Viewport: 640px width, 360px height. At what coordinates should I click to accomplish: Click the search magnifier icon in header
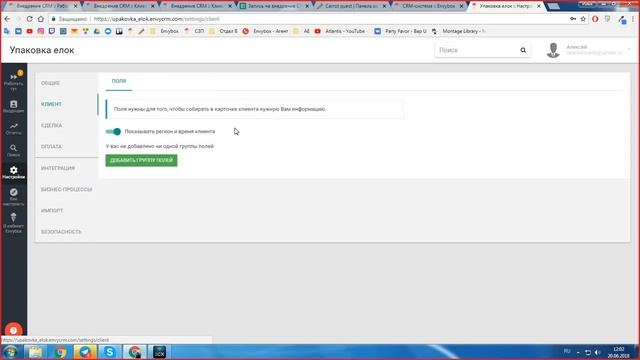523,50
